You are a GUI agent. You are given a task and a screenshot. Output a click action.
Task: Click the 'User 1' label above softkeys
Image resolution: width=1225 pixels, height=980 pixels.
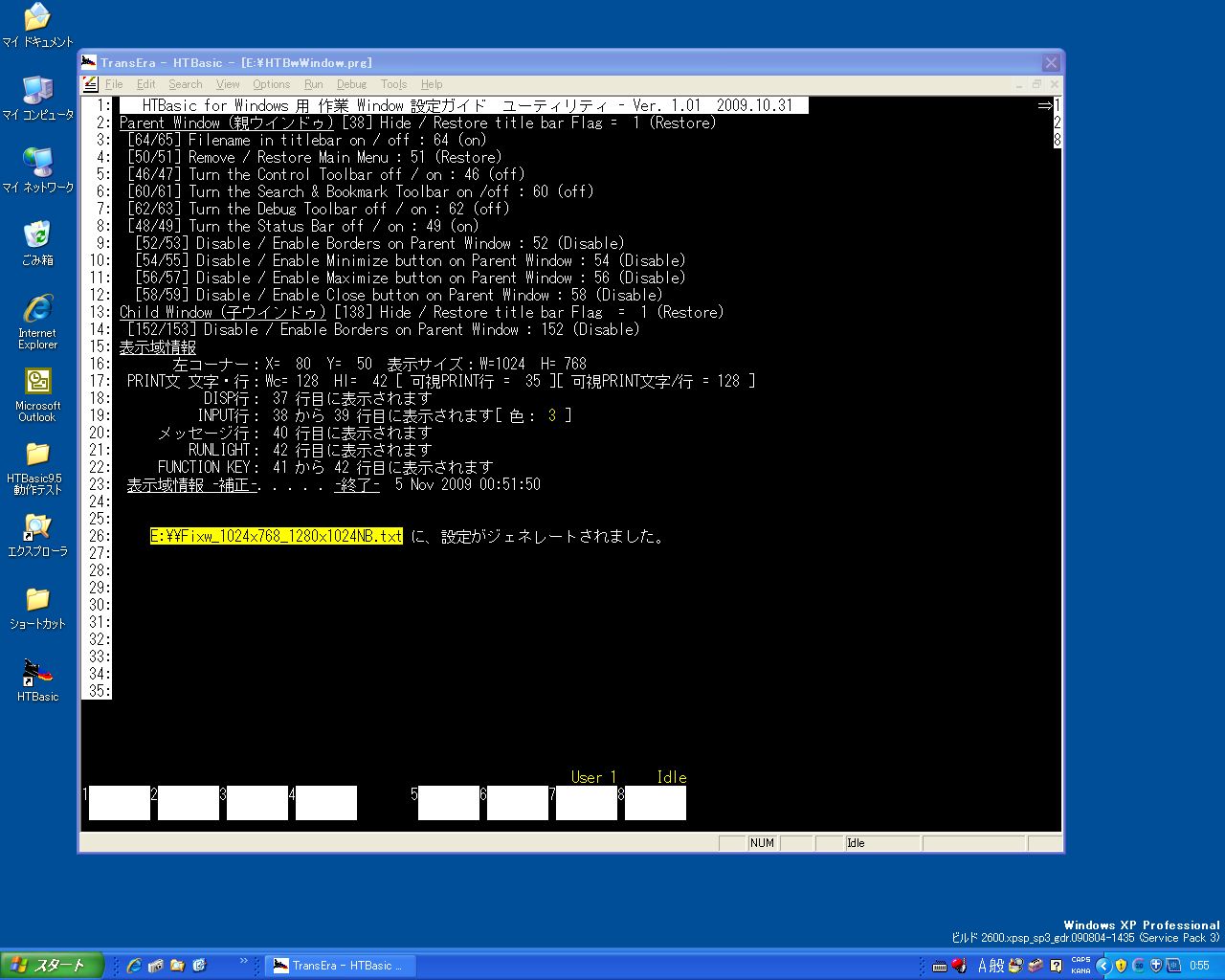(x=594, y=777)
